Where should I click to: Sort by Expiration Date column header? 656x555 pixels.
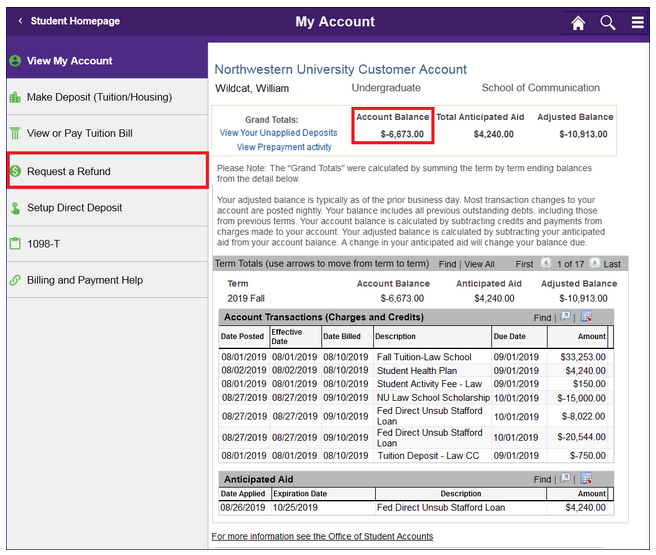click(300, 494)
